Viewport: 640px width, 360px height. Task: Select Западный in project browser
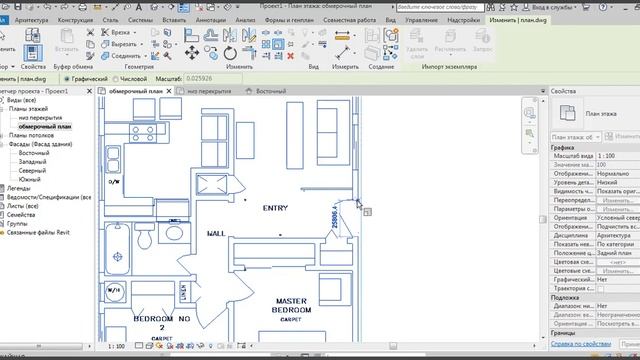pos(32,162)
